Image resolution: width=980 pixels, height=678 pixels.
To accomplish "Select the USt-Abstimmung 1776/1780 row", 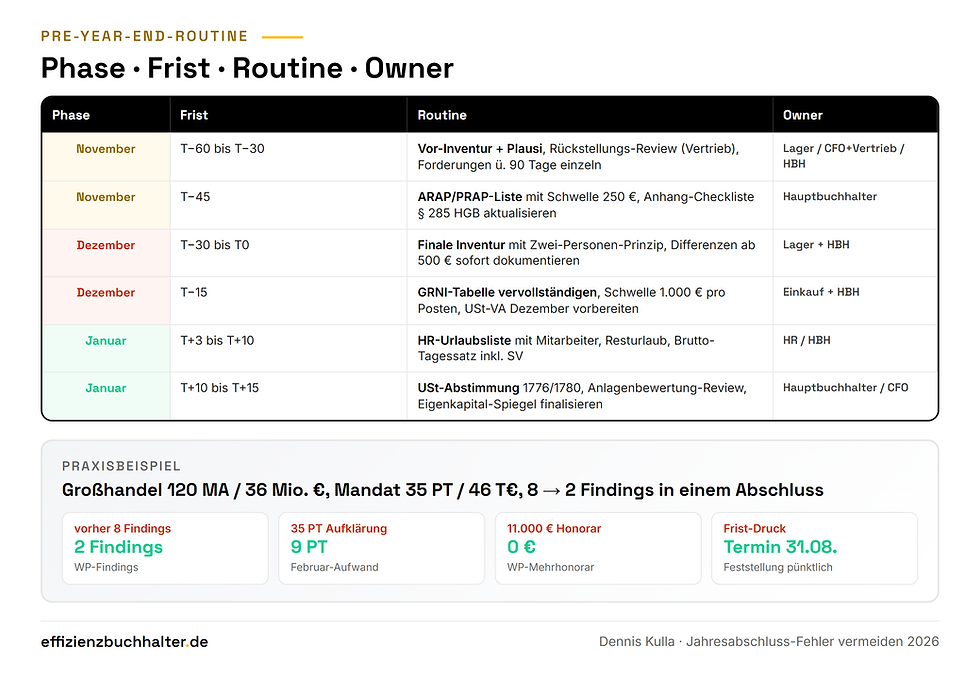I will (490, 396).
